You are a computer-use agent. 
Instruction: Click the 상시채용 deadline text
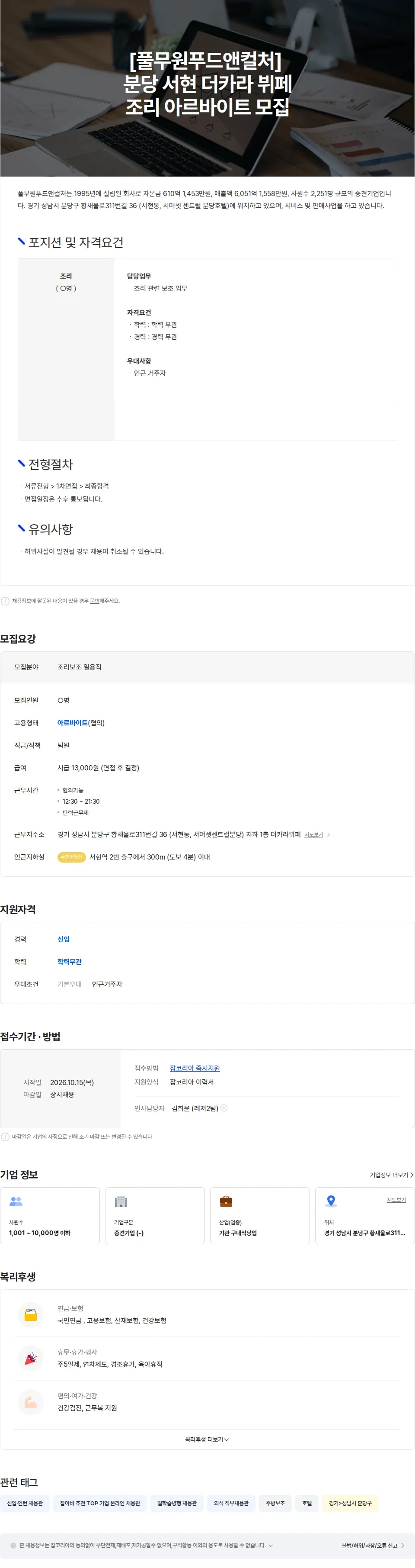click(62, 1095)
